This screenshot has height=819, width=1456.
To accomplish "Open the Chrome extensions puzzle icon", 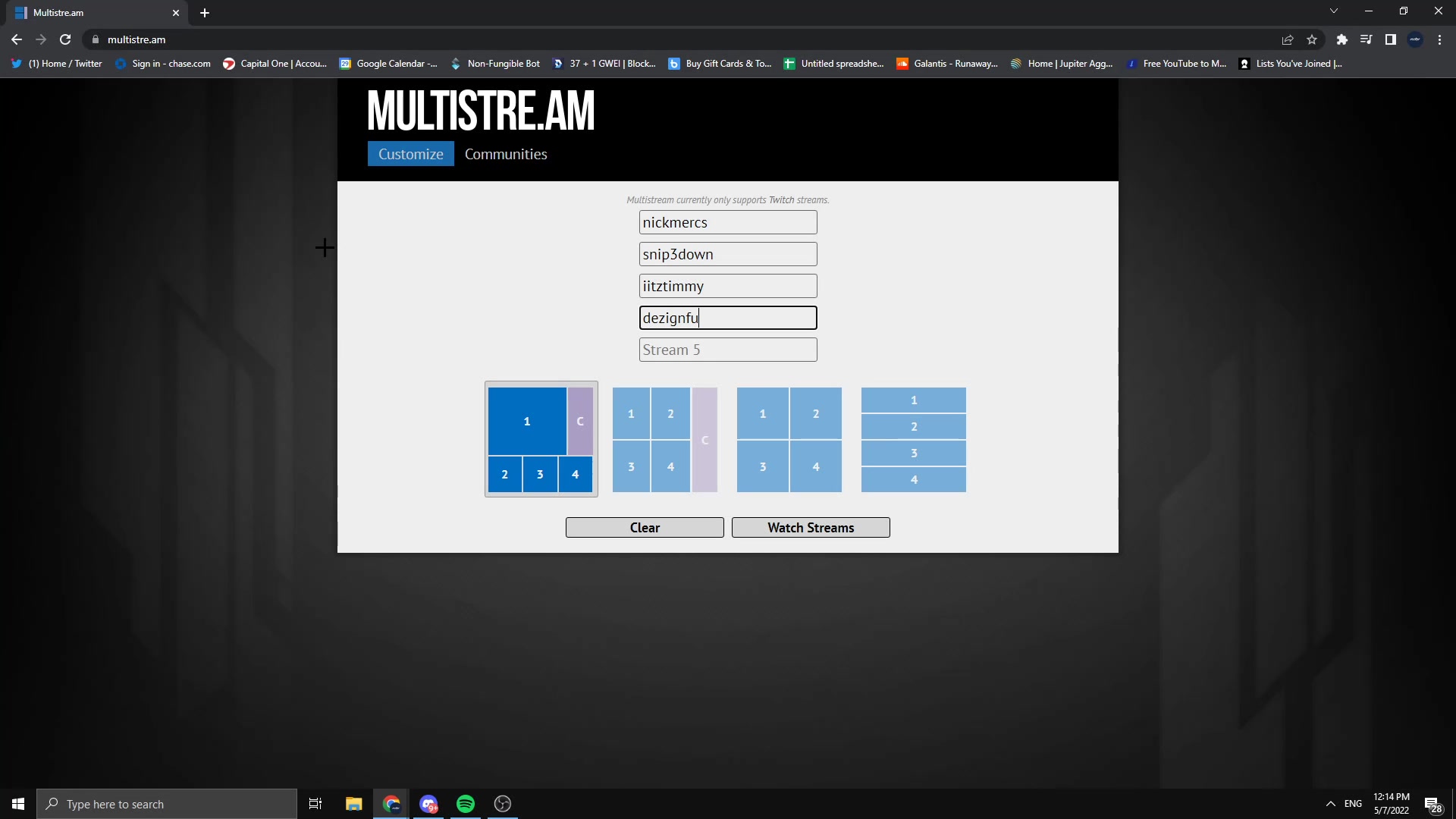I will [1341, 39].
